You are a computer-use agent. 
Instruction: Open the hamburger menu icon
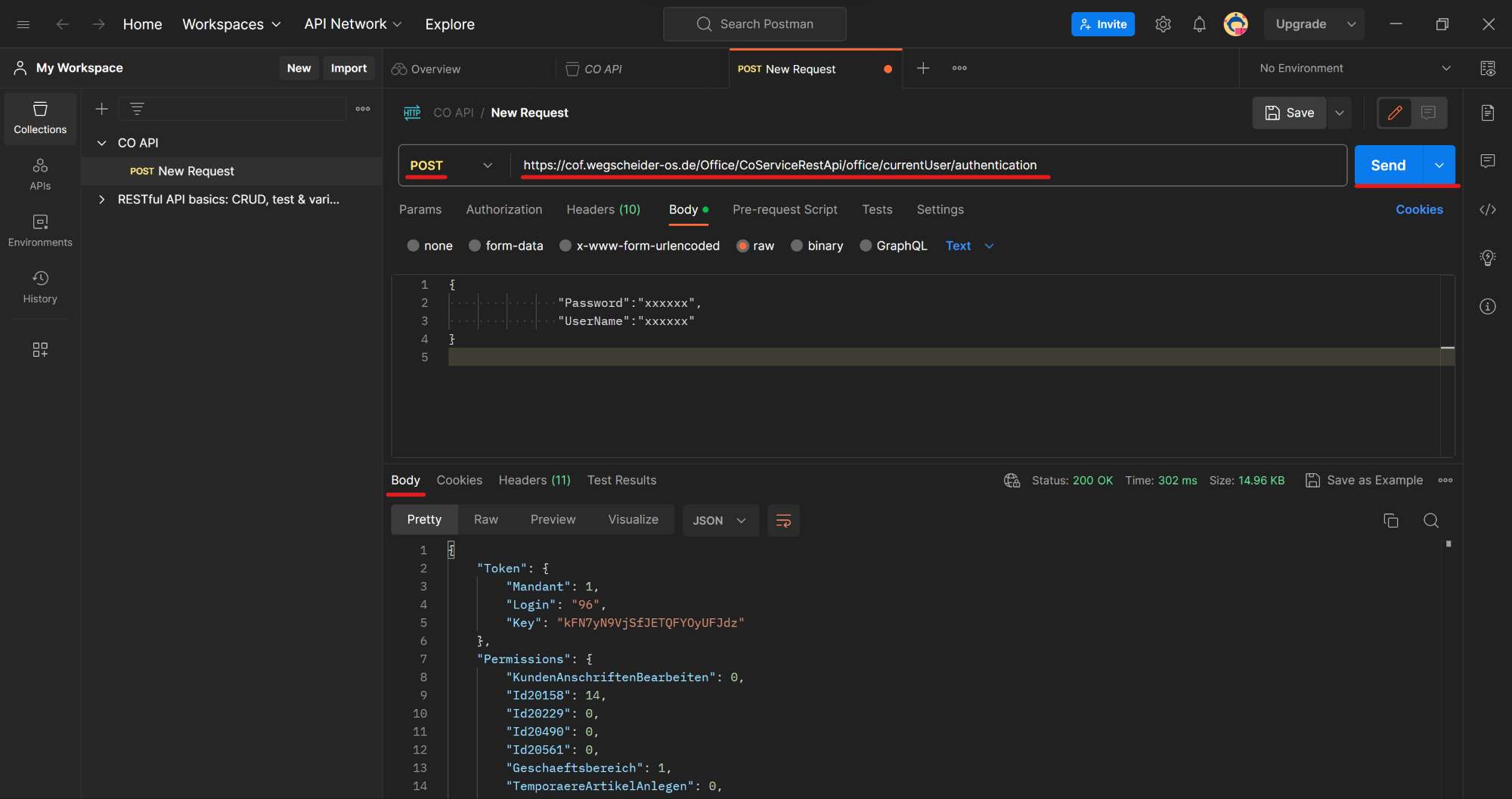pos(23,24)
